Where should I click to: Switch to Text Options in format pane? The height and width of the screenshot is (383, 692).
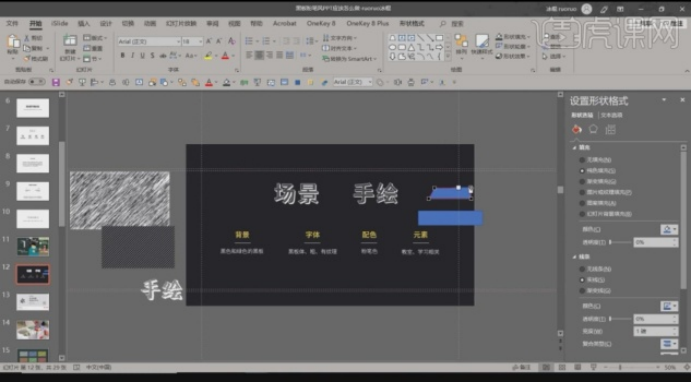click(x=612, y=115)
